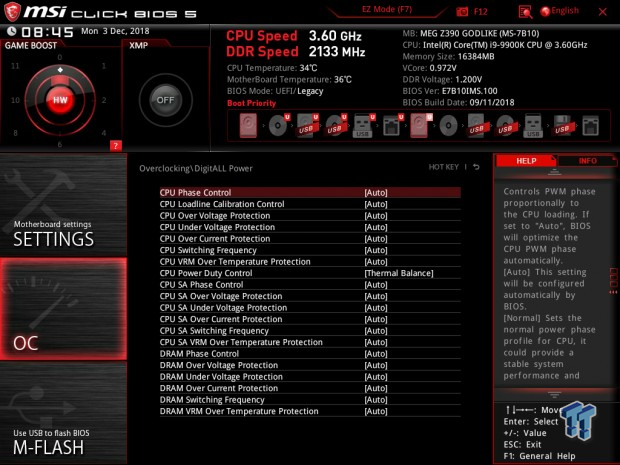Viewport: 620px width, 465px height.
Task: Select legacy USB optical drive boot icon
Action: point(505,126)
